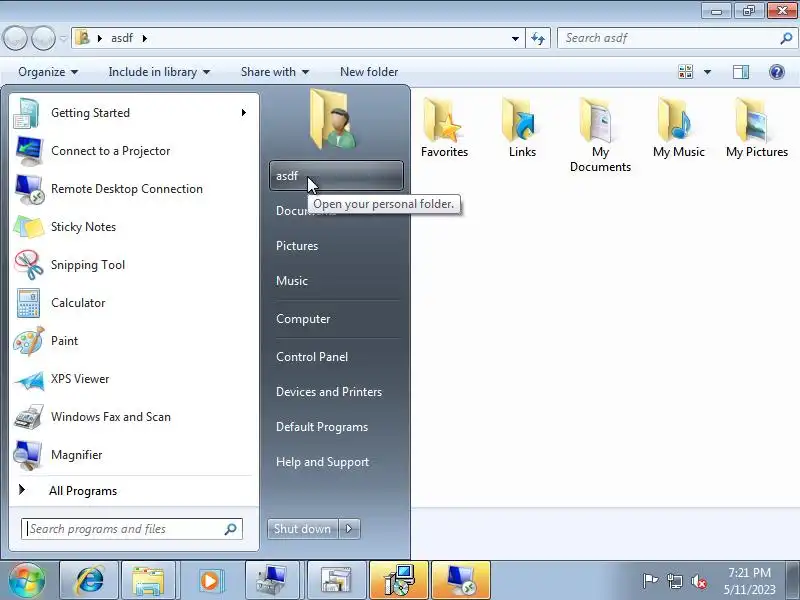Expand the asdf breadcrumb arrow
800x600 pixels.
(x=145, y=38)
